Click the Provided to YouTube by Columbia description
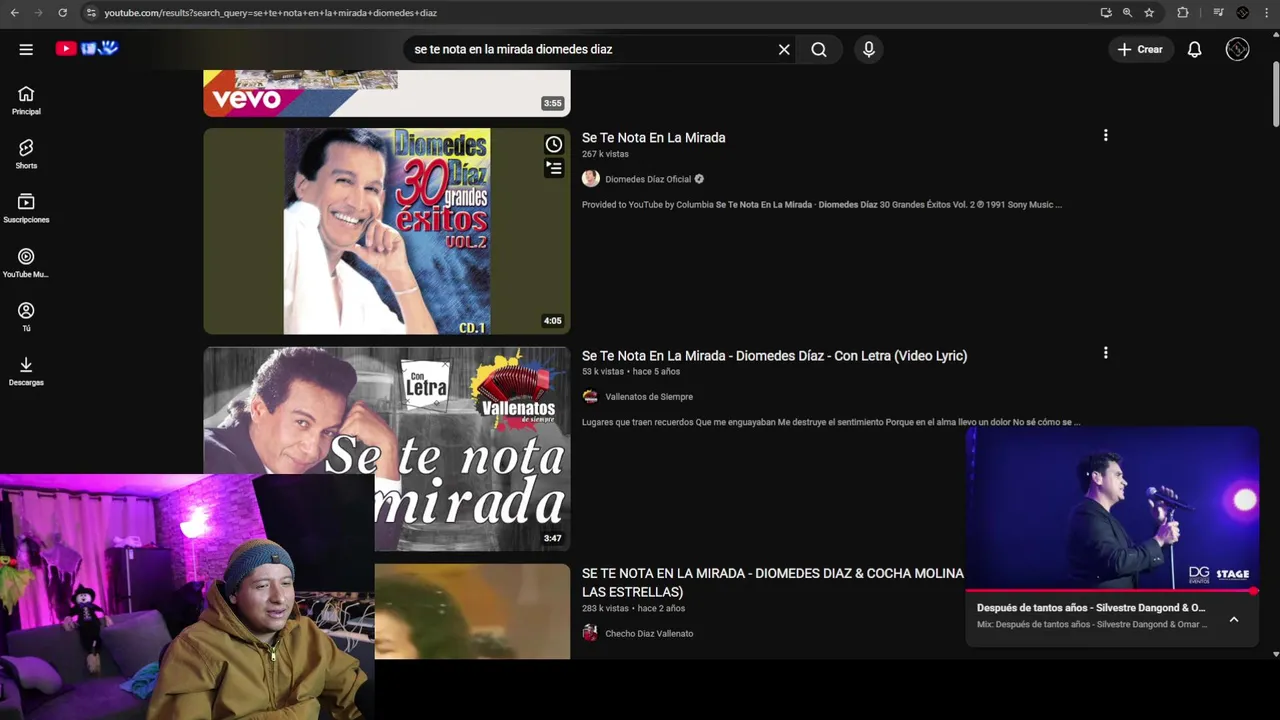The image size is (1280, 720). pos(822,205)
